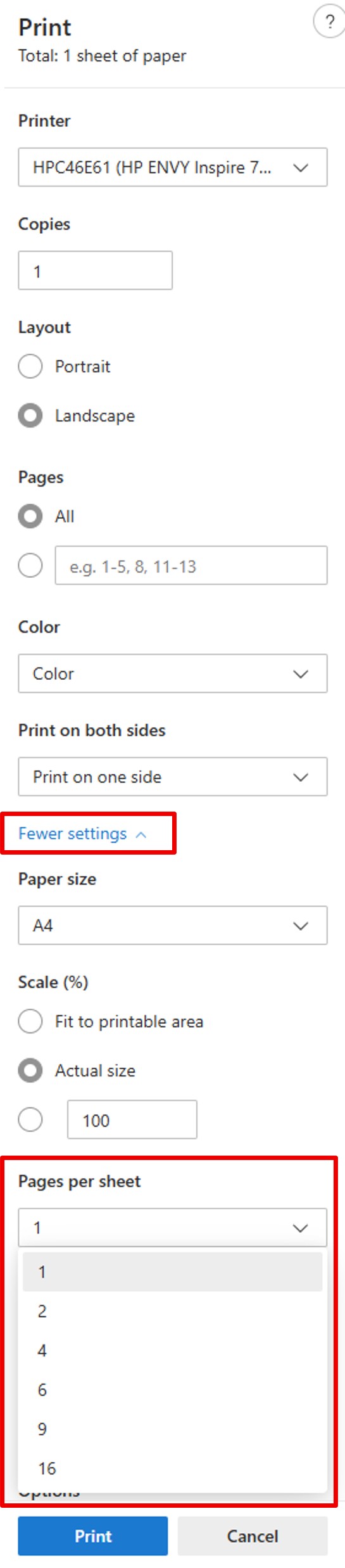Select the Landscape layout radio button

30,416
